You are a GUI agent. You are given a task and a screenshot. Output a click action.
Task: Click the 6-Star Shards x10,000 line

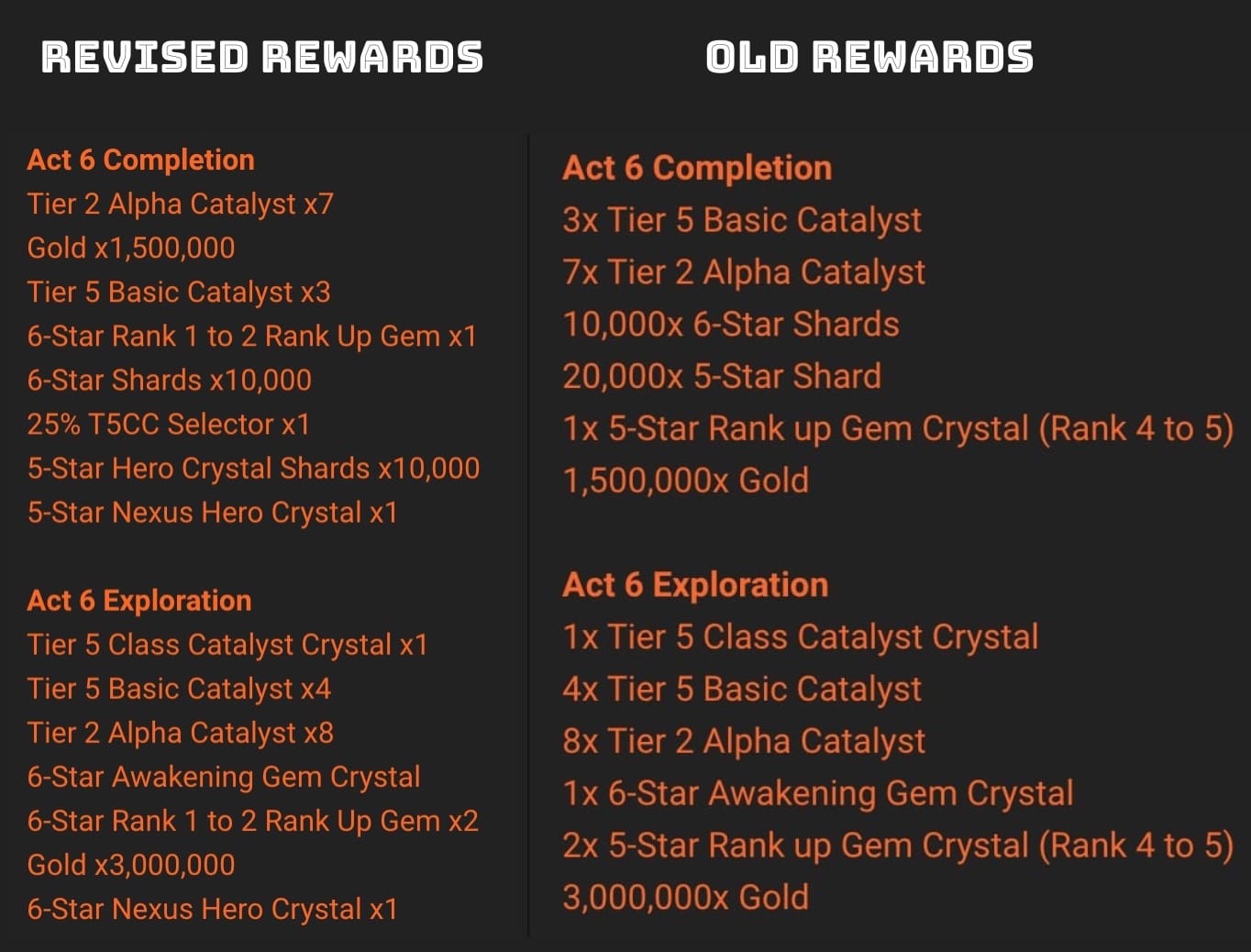pos(170,380)
